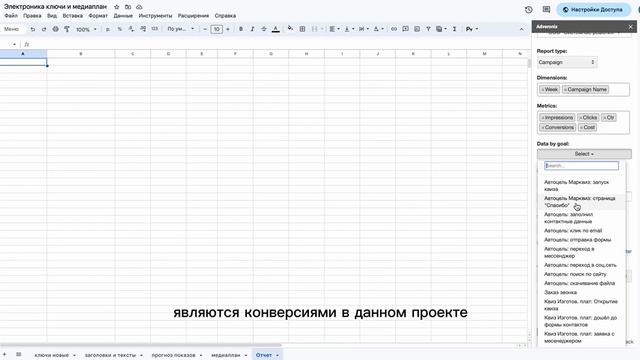Viewport: 640px width, 360px height.
Task: Remove Campaign Name dimension tag
Action: coord(566,89)
